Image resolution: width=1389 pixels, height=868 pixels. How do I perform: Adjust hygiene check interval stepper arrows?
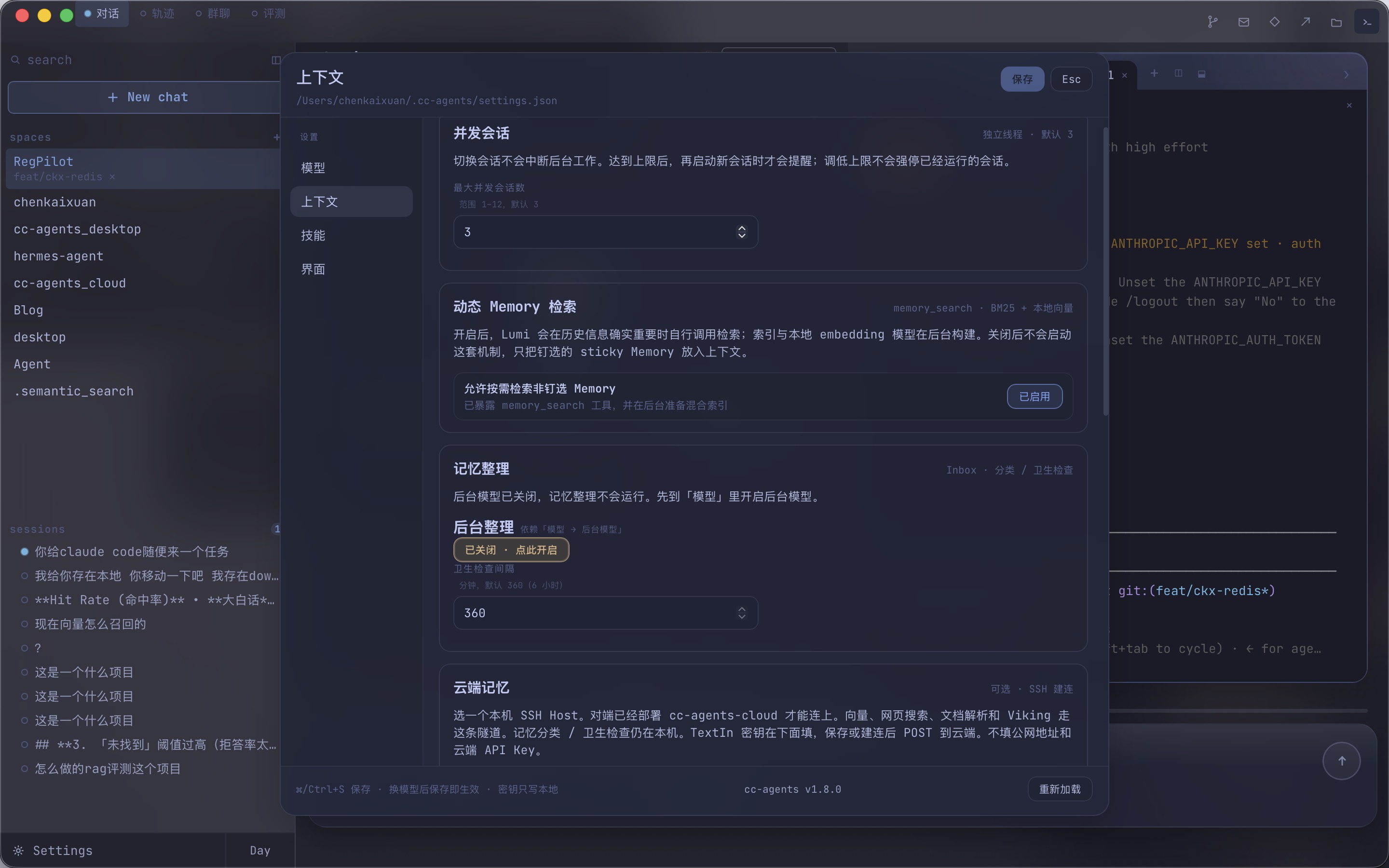click(742, 612)
